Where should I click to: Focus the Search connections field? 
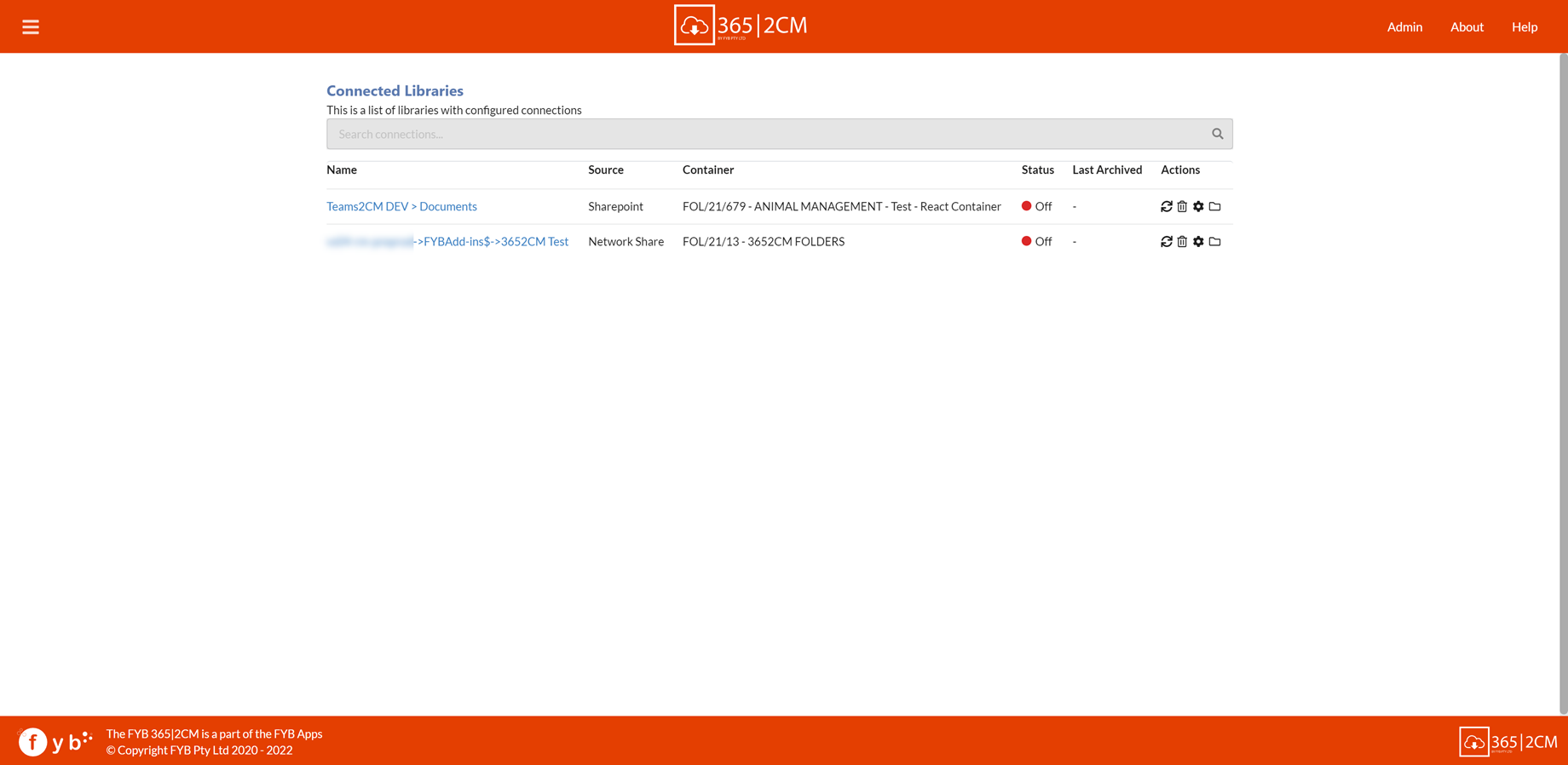[x=779, y=134]
